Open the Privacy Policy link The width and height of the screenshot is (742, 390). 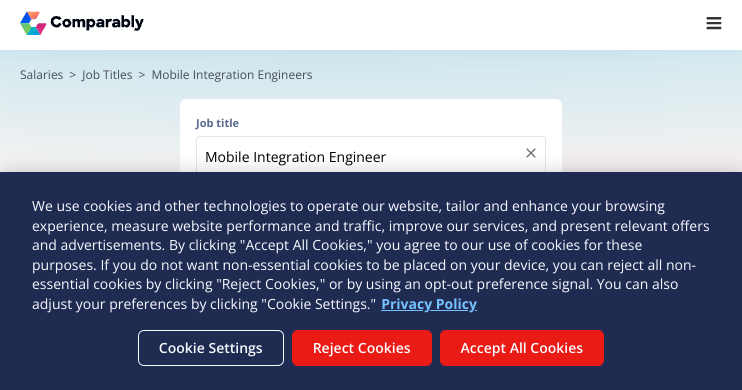(x=429, y=304)
